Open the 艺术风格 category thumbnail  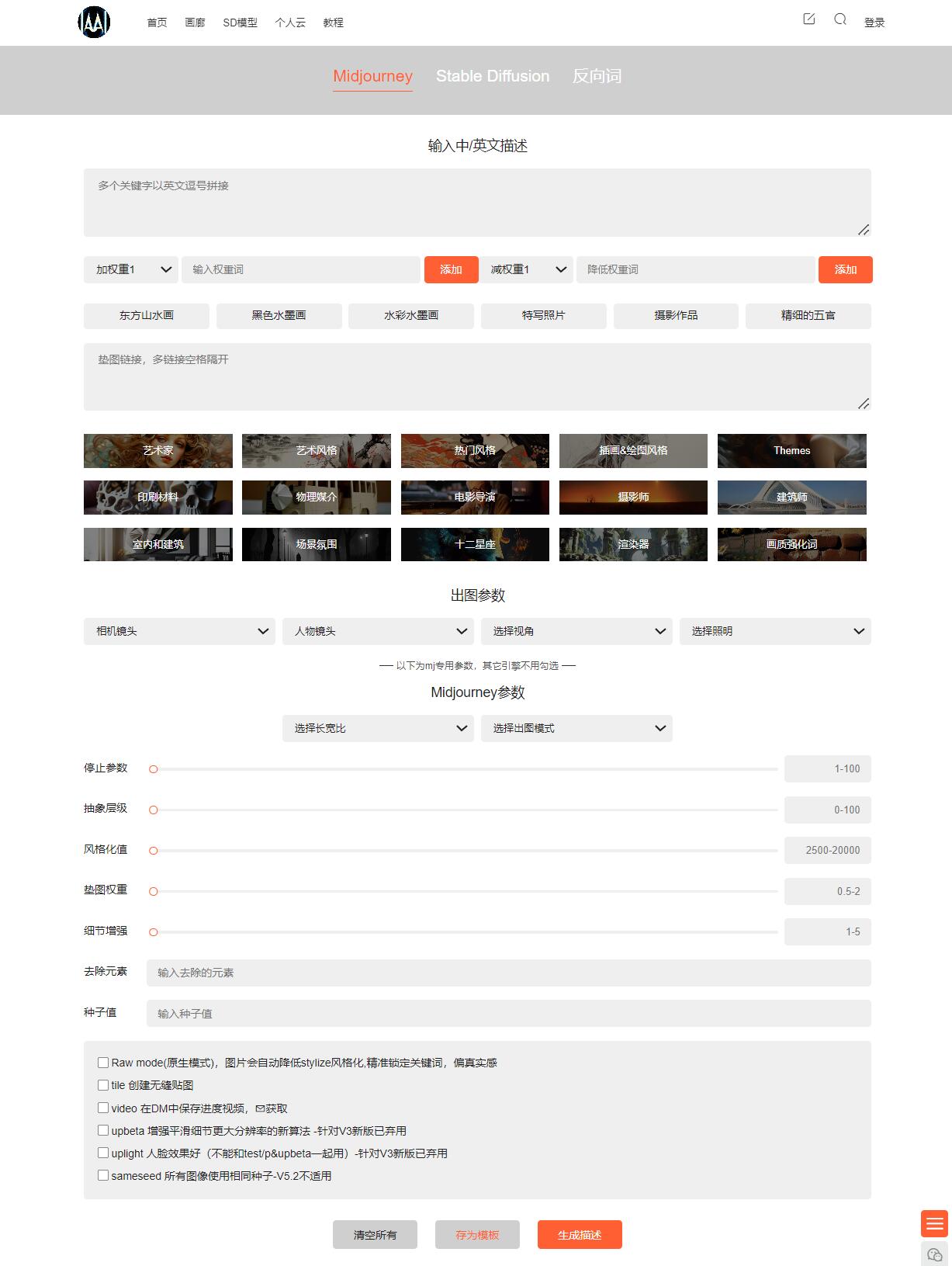[x=317, y=451]
